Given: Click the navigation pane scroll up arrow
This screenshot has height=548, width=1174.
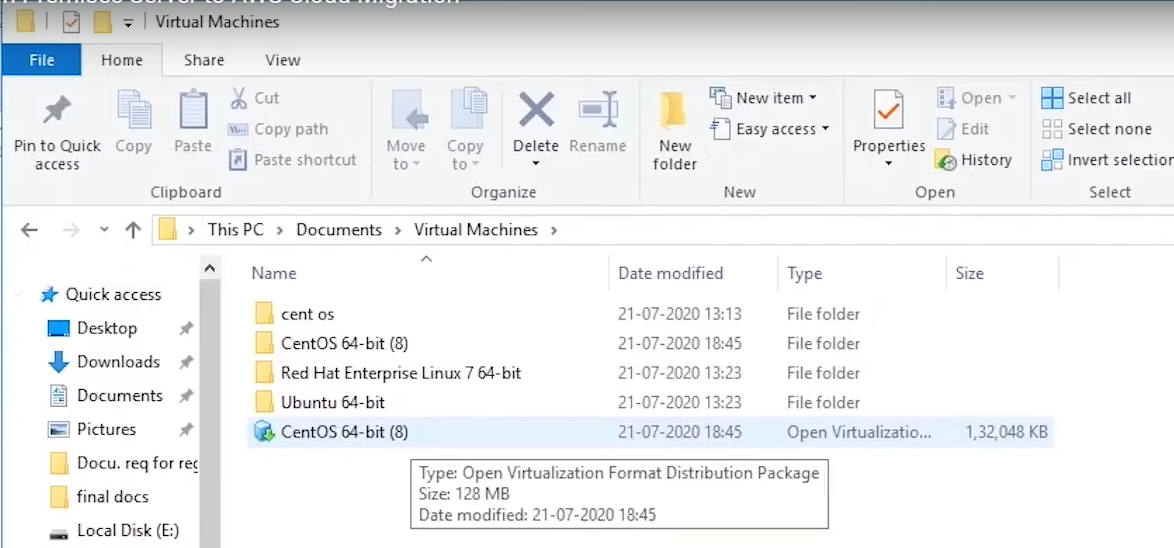Looking at the screenshot, I should click(210, 268).
